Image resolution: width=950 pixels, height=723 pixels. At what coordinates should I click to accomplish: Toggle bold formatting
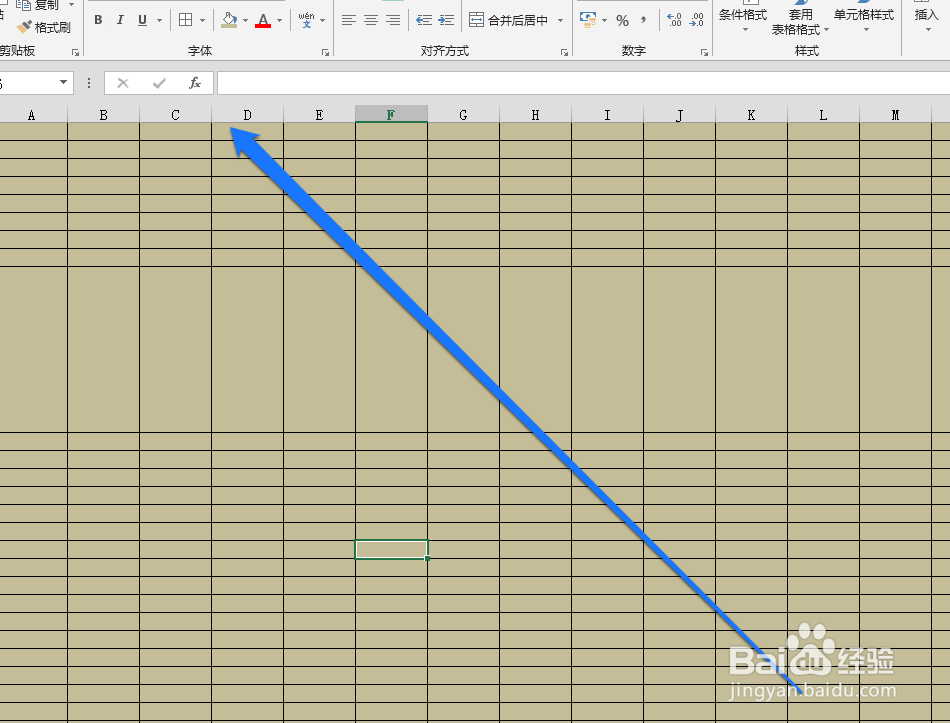[98, 20]
